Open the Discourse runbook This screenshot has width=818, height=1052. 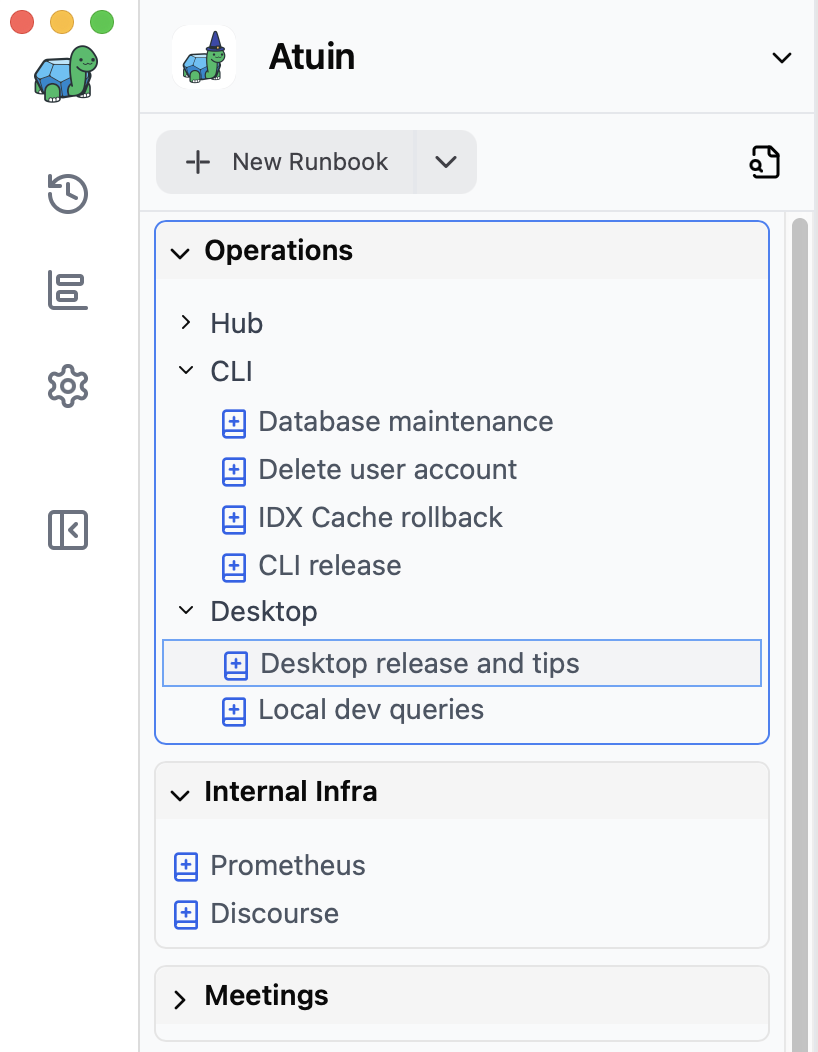click(x=256, y=914)
